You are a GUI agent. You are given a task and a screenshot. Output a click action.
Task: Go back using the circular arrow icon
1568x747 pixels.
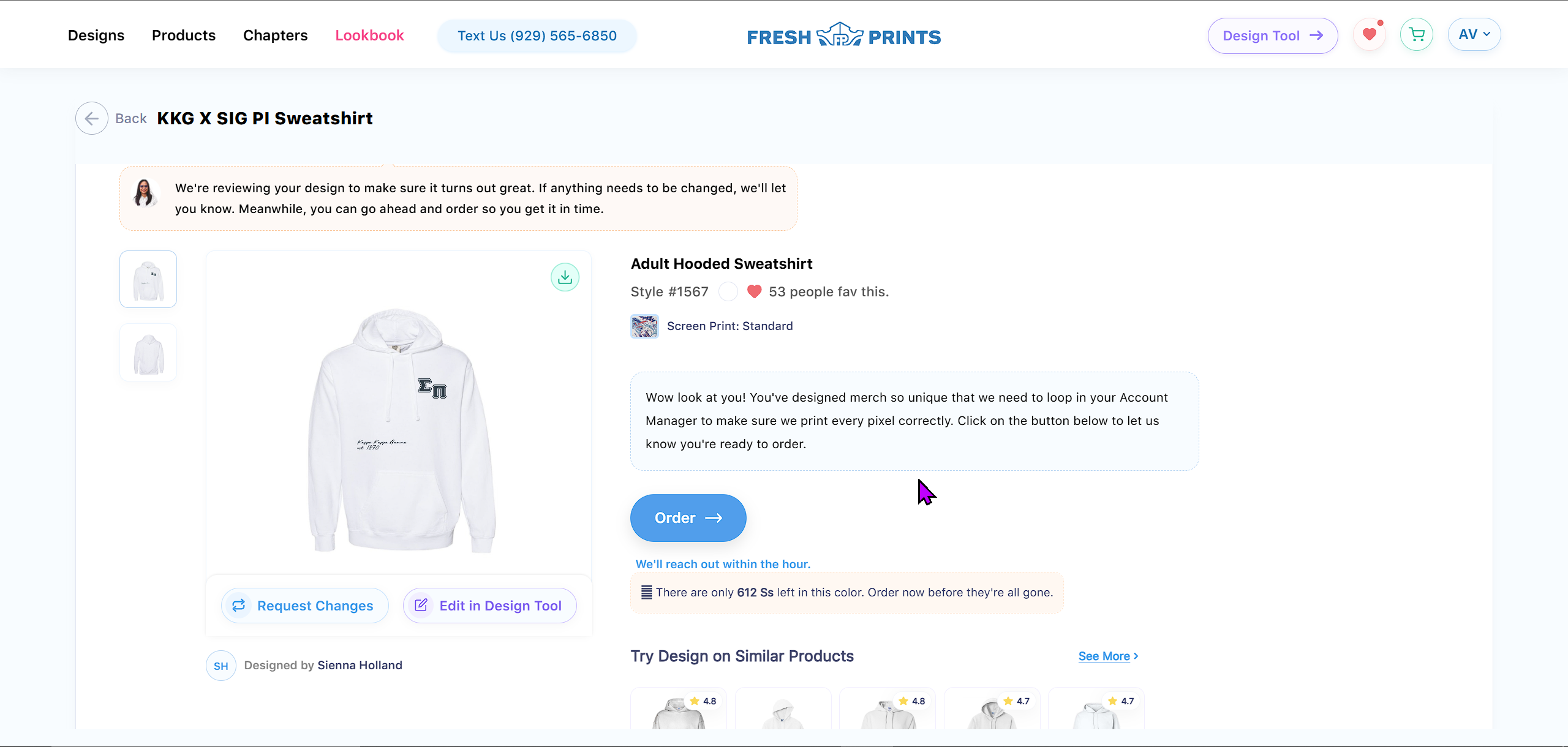[x=91, y=118]
